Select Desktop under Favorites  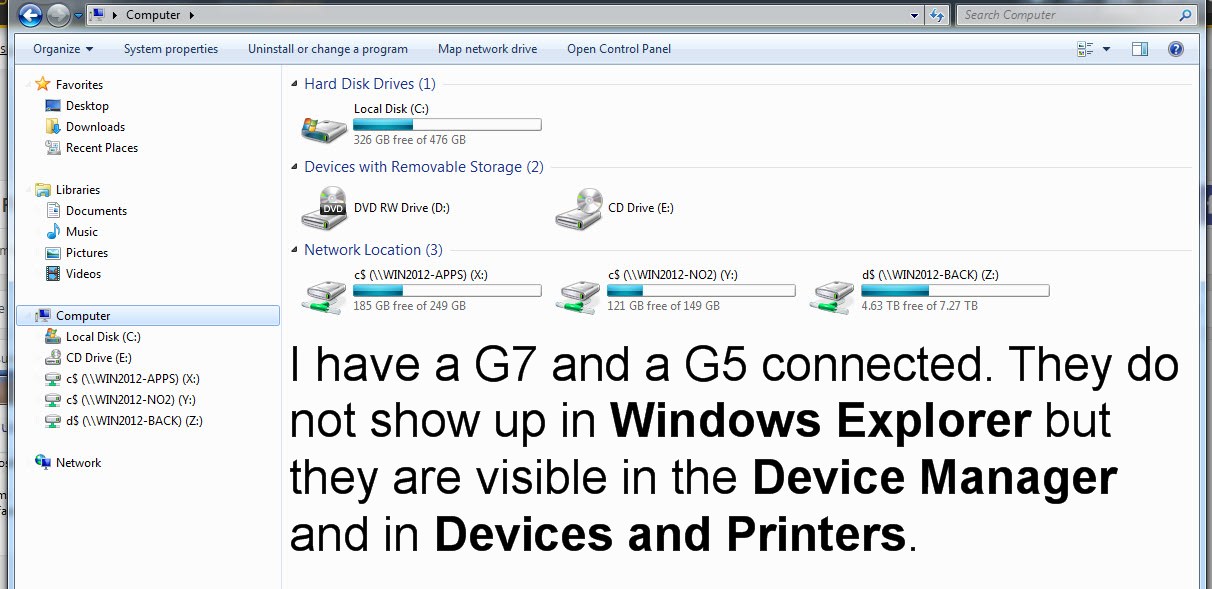87,106
